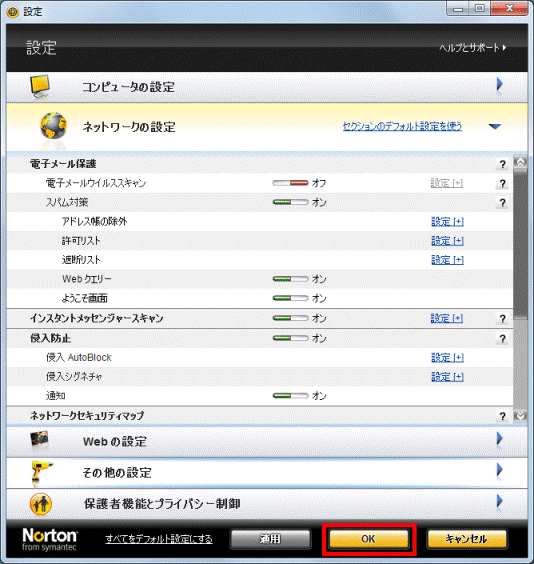
Task: Turn on 電子メールウイルススキャン switch
Action: [x=290, y=183]
